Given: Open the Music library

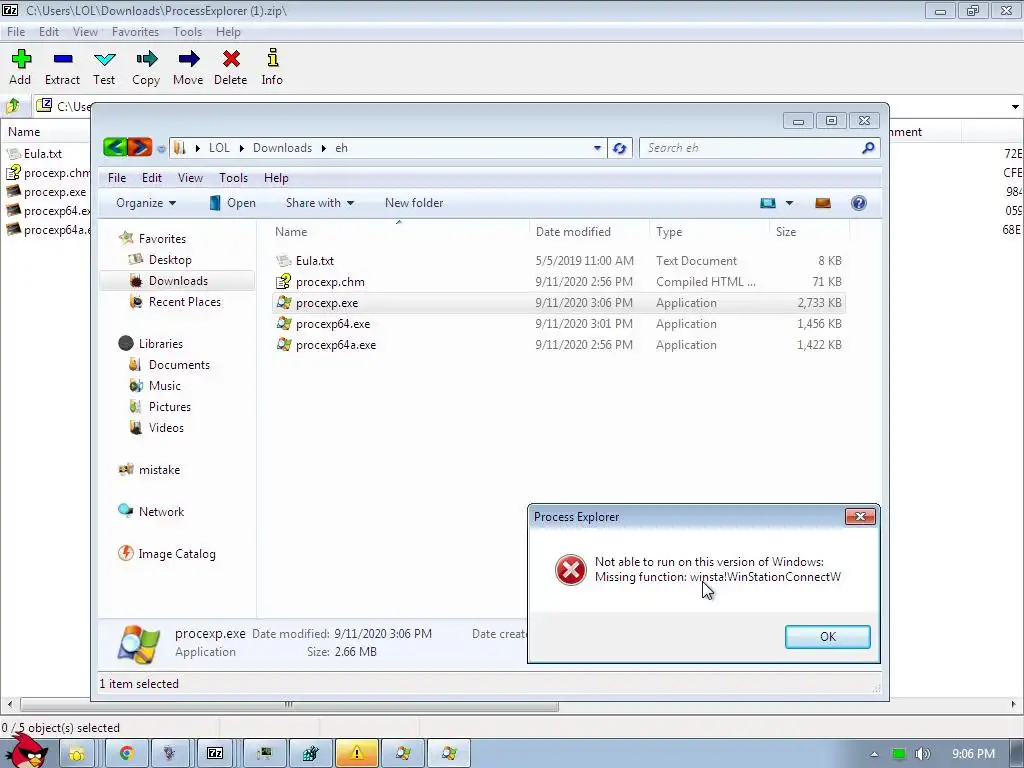Looking at the screenshot, I should click(165, 386).
